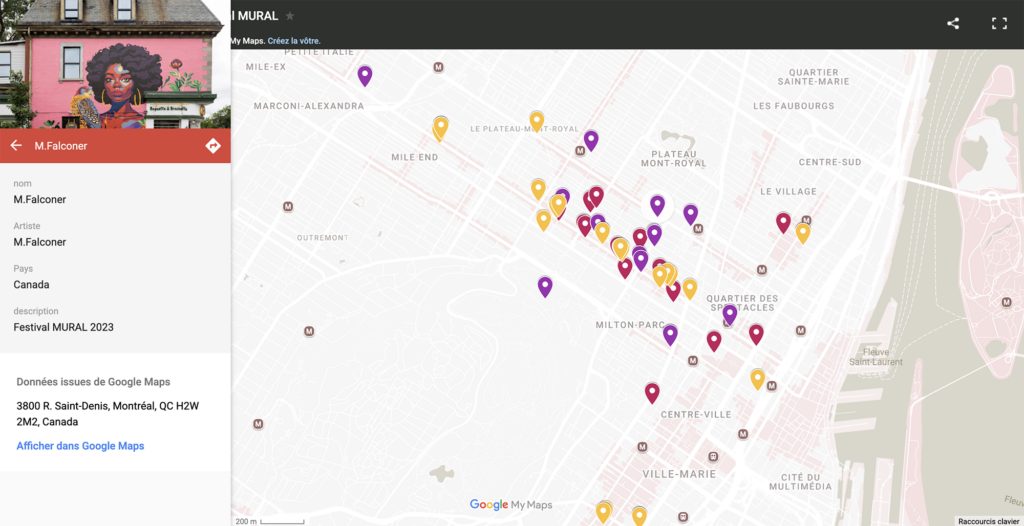
Task: Select yellow pin above Le Plateau-Mont-Royal label
Action: (x=537, y=121)
